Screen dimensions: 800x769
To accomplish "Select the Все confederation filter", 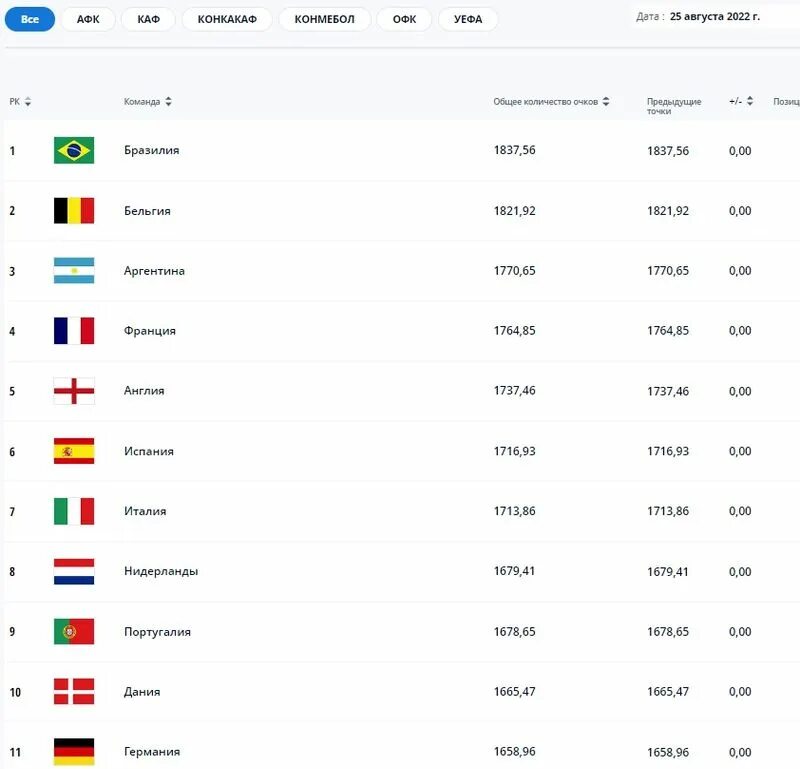I will pyautogui.click(x=30, y=19).
